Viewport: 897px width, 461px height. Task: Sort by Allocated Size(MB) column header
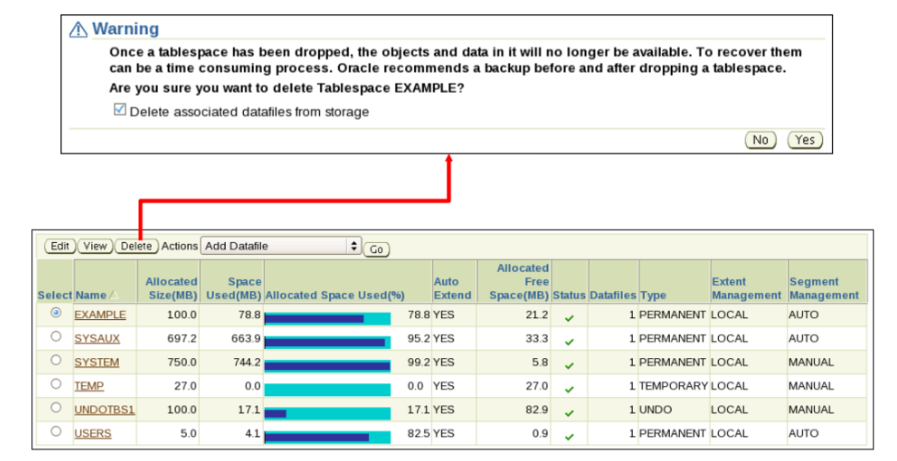171,288
